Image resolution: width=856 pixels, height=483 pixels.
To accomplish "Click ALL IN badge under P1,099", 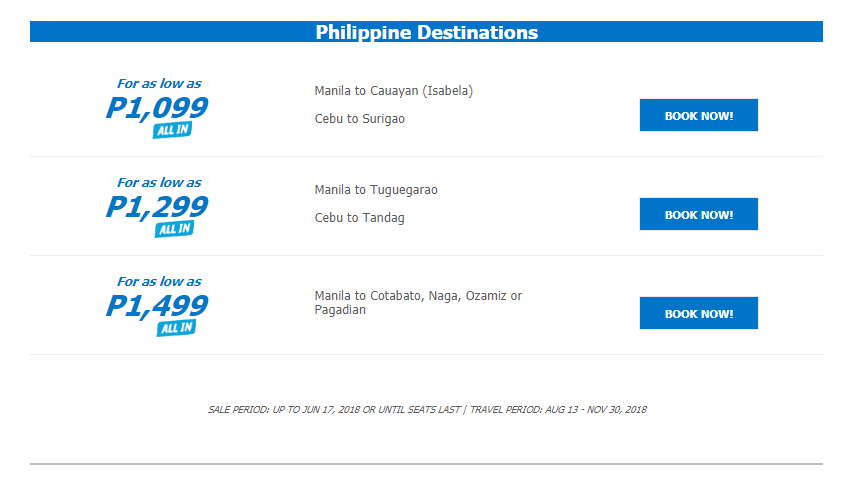I will 173,130.
